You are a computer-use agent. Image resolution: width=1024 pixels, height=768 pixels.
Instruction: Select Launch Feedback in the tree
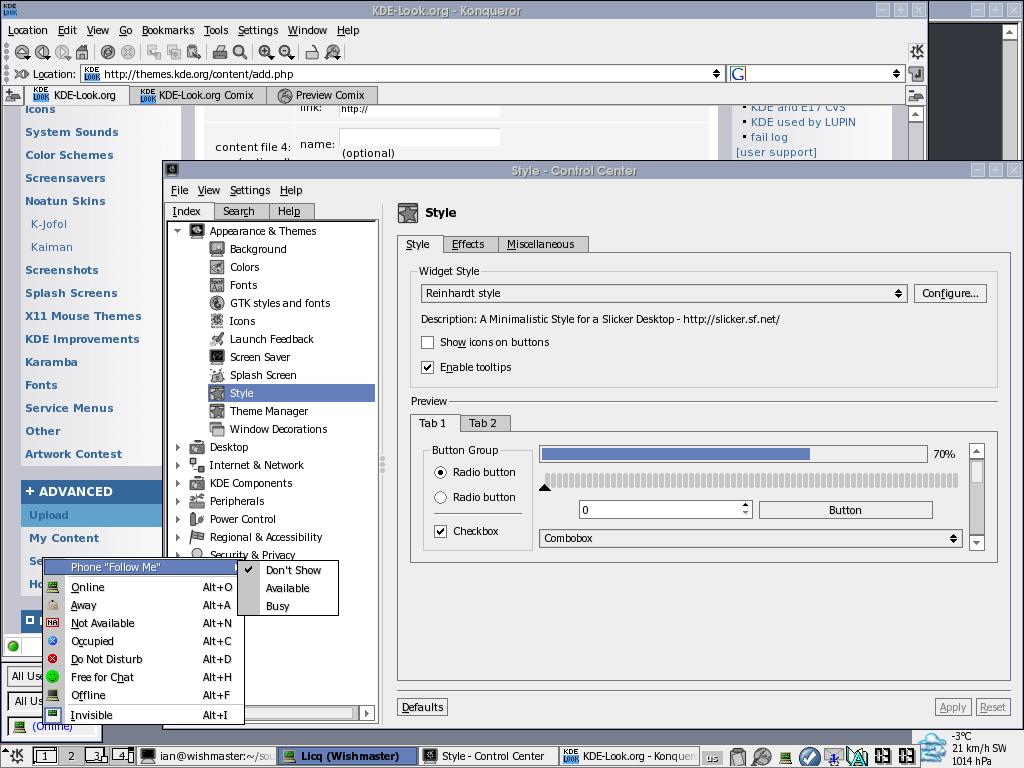click(x=272, y=339)
